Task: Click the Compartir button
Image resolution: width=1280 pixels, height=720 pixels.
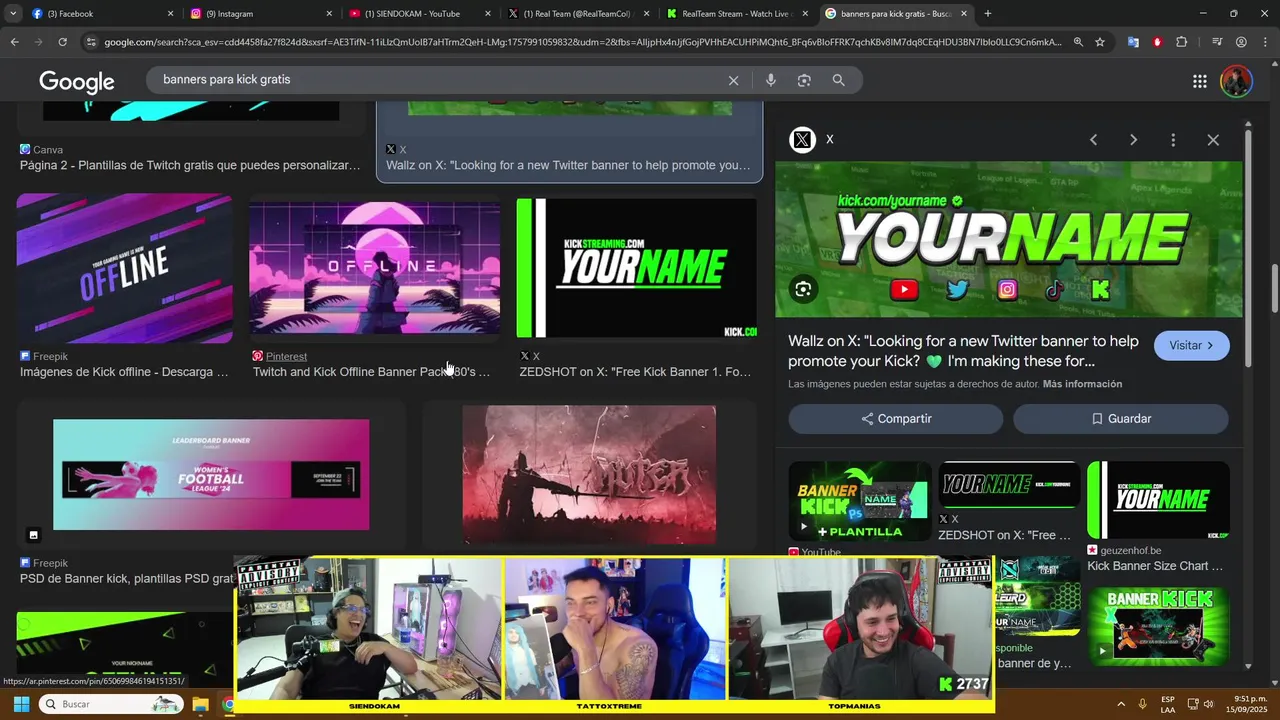Action: (895, 419)
